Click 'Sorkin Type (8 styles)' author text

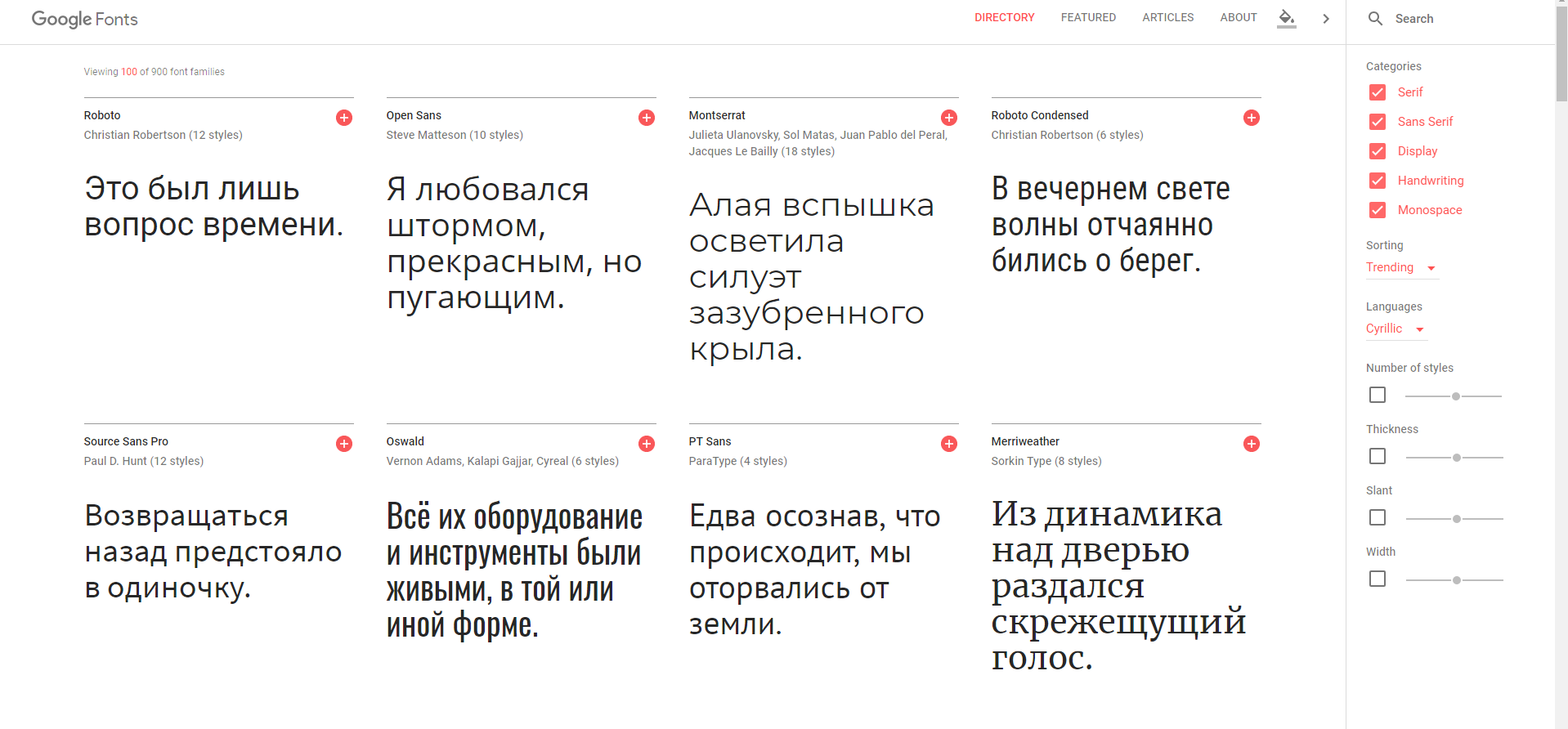click(x=1046, y=461)
